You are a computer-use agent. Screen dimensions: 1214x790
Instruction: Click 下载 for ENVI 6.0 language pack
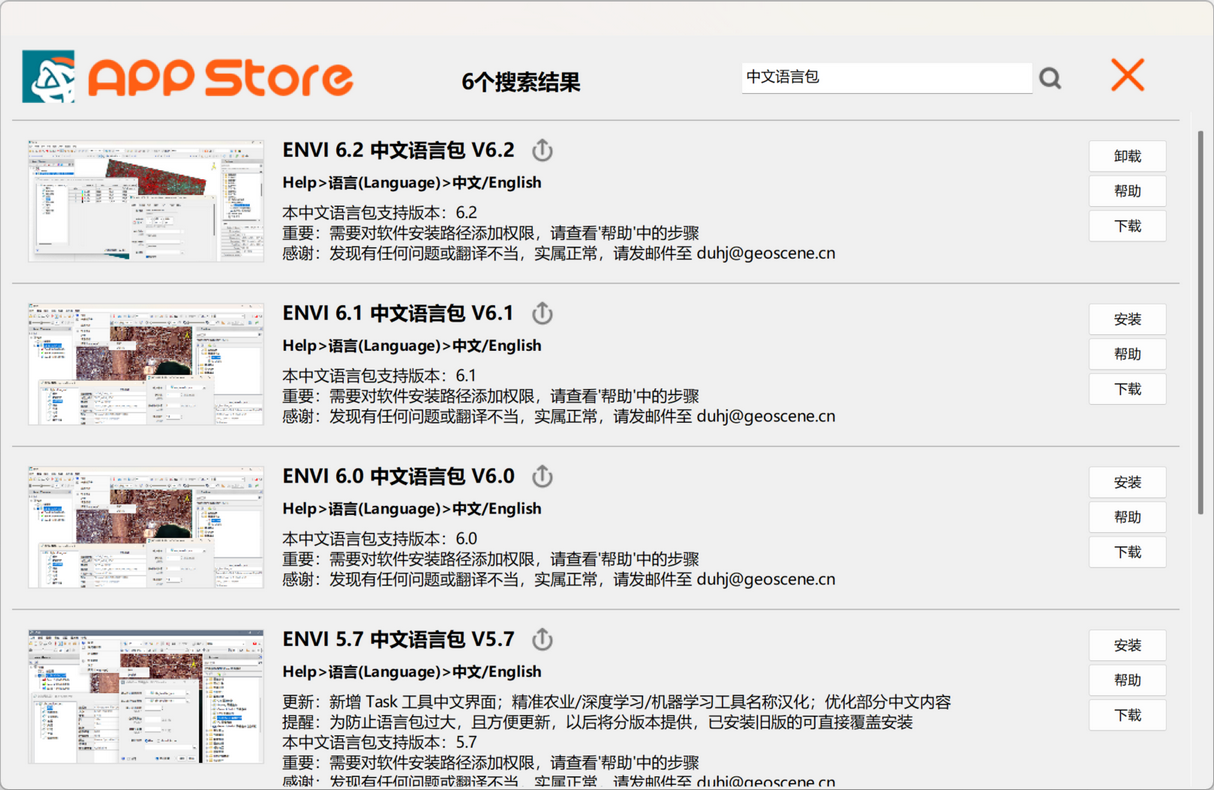pyautogui.click(x=1127, y=552)
